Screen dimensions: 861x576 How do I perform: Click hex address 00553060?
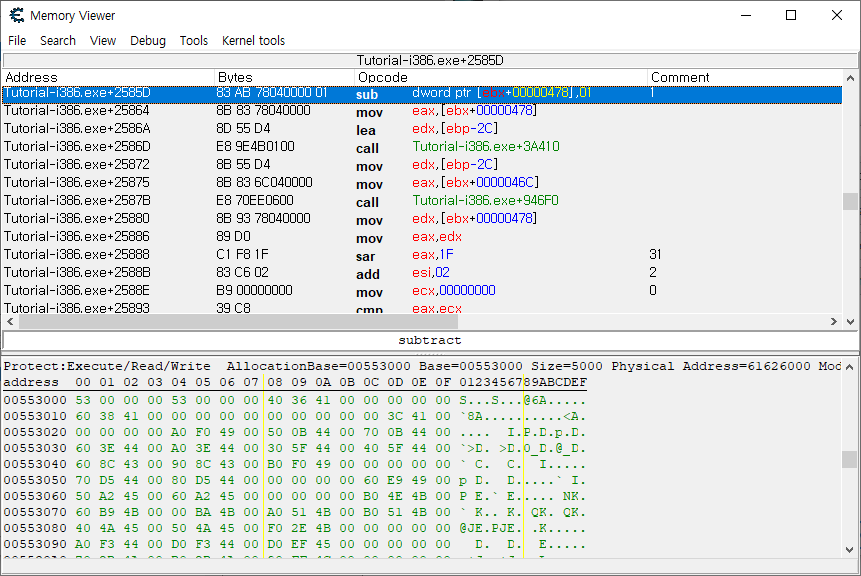pos(35,496)
